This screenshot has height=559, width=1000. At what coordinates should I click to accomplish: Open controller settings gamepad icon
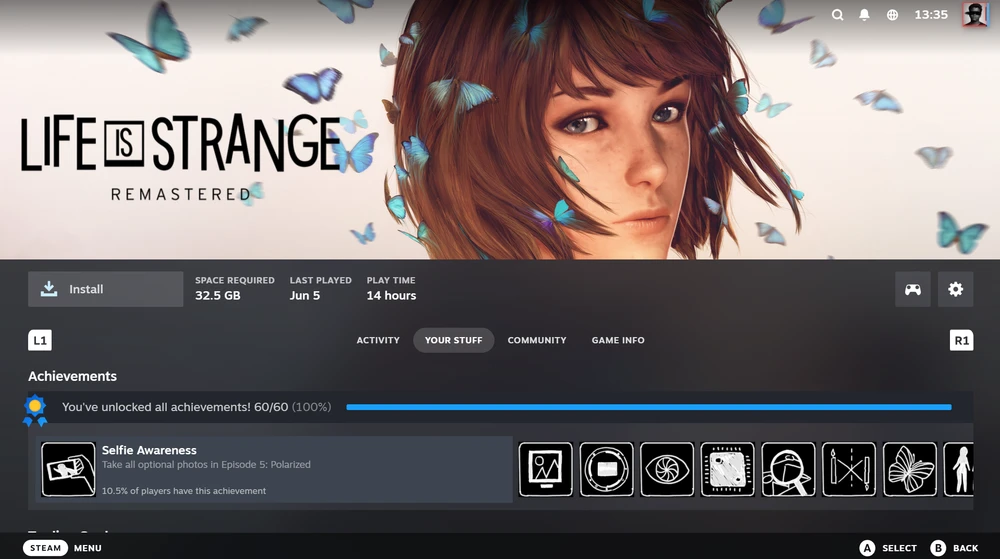(913, 289)
